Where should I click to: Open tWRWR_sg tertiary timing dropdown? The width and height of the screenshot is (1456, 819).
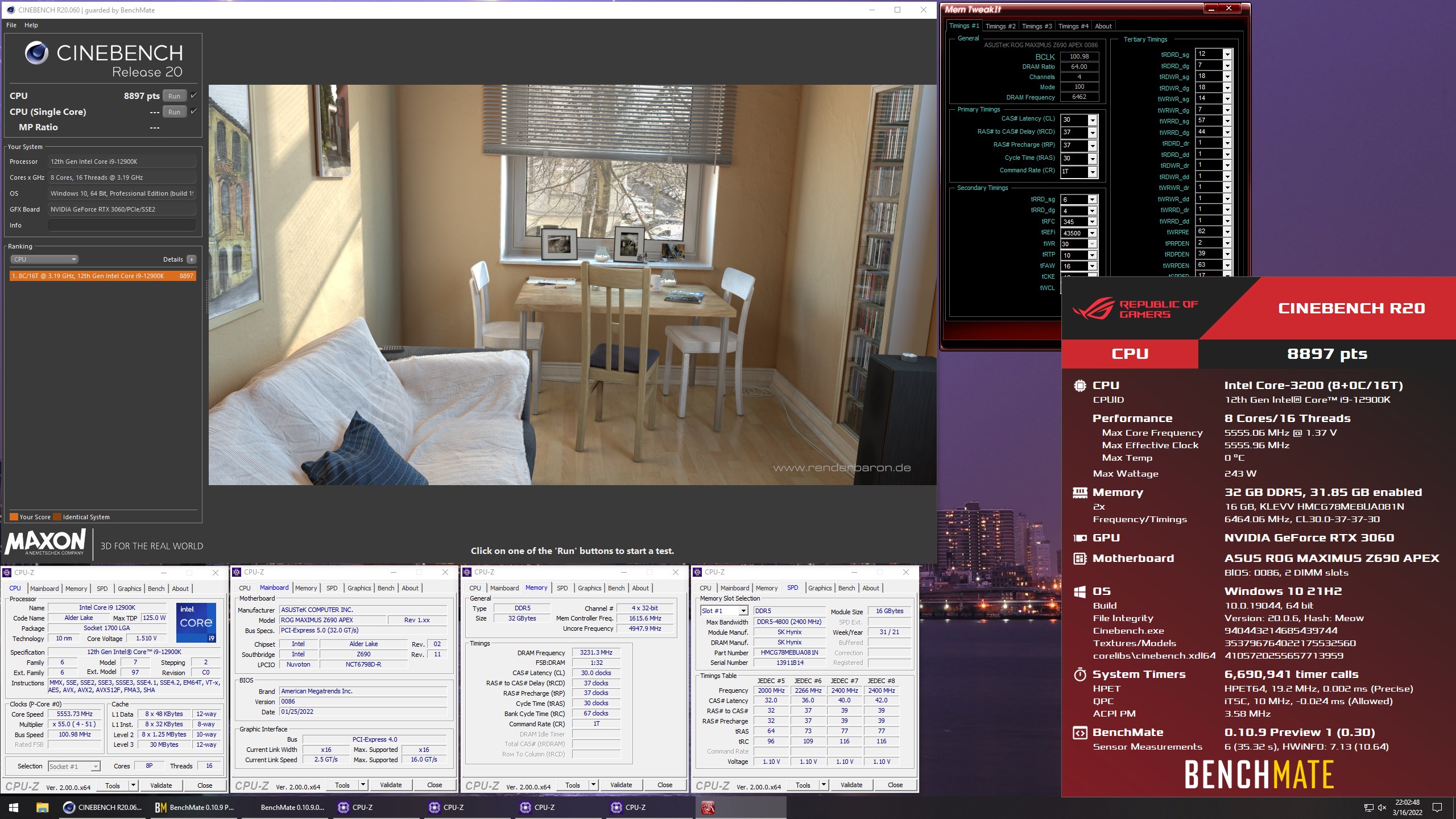(1227, 99)
